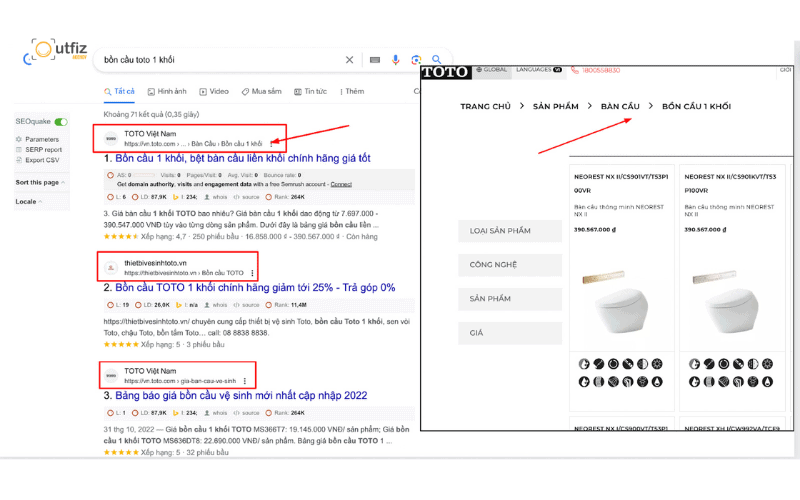The height and width of the screenshot is (500, 800).
Task: Click the water-drop feature icon on the CS901KVT product card
Action: pyautogui.click(x=767, y=382)
